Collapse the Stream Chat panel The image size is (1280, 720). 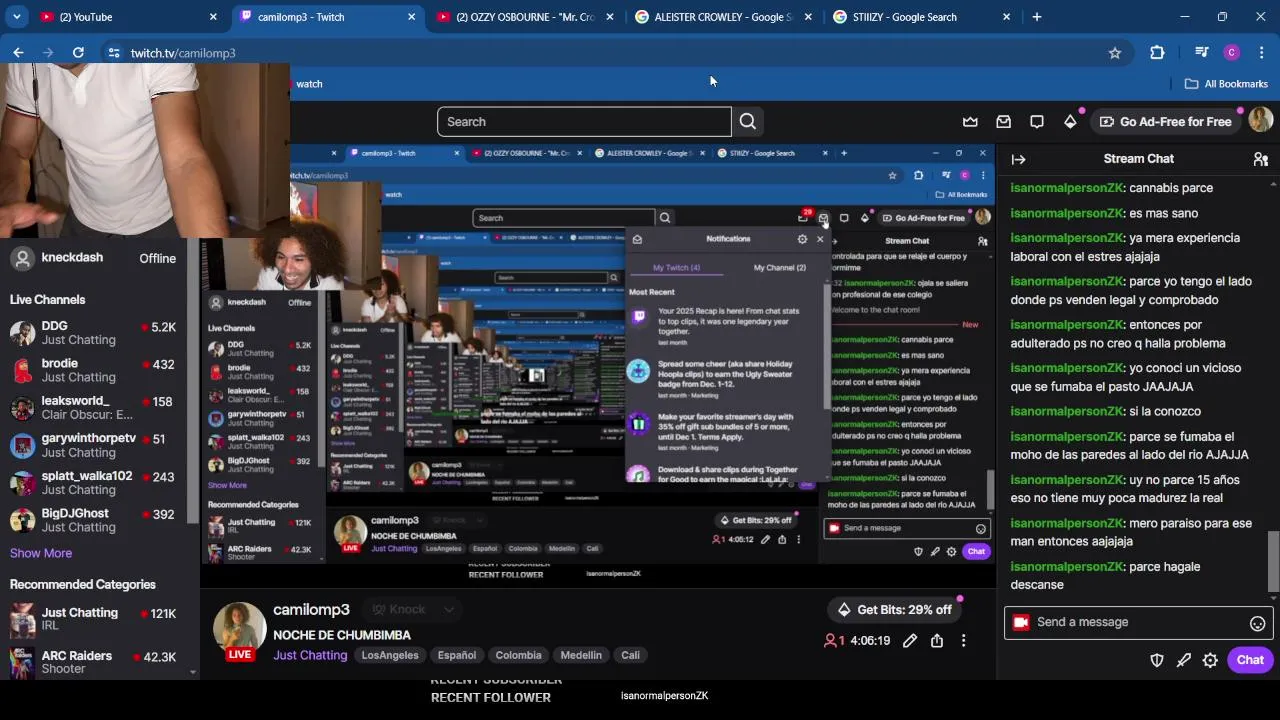tap(1019, 159)
